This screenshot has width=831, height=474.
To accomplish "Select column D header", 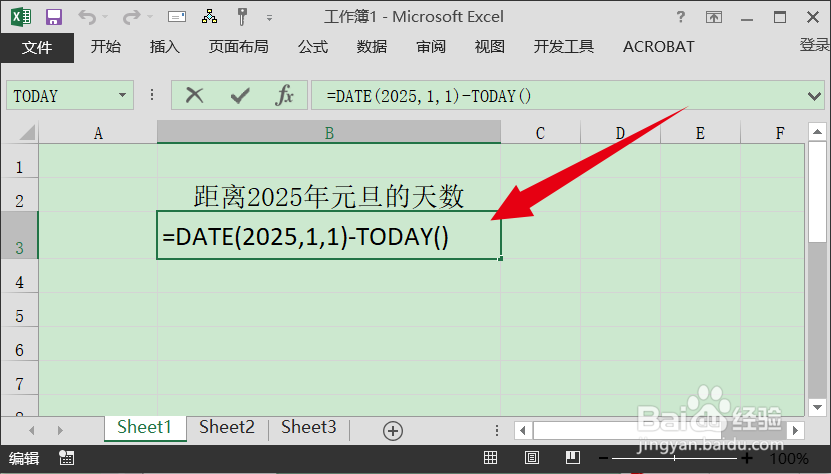I will pyautogui.click(x=621, y=133).
